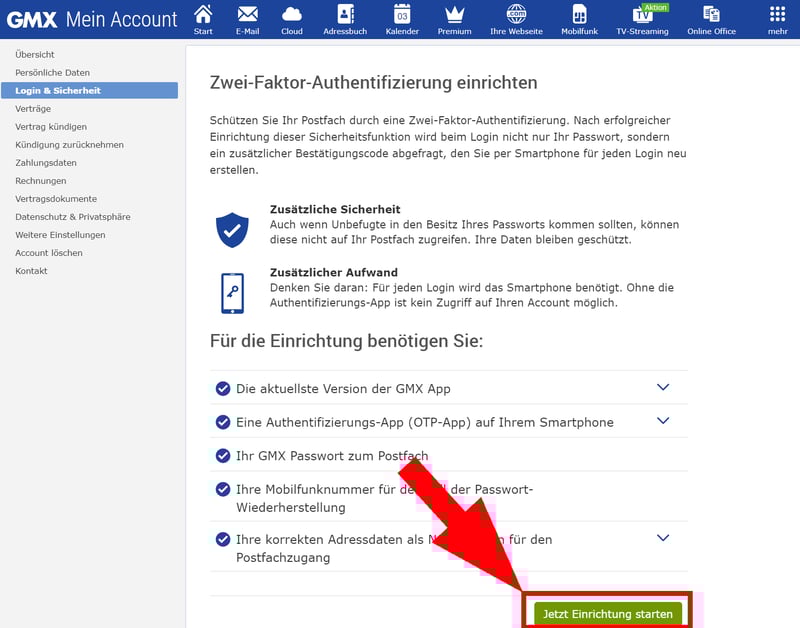Click the smartphone key icon
800x628 pixels.
point(232,293)
